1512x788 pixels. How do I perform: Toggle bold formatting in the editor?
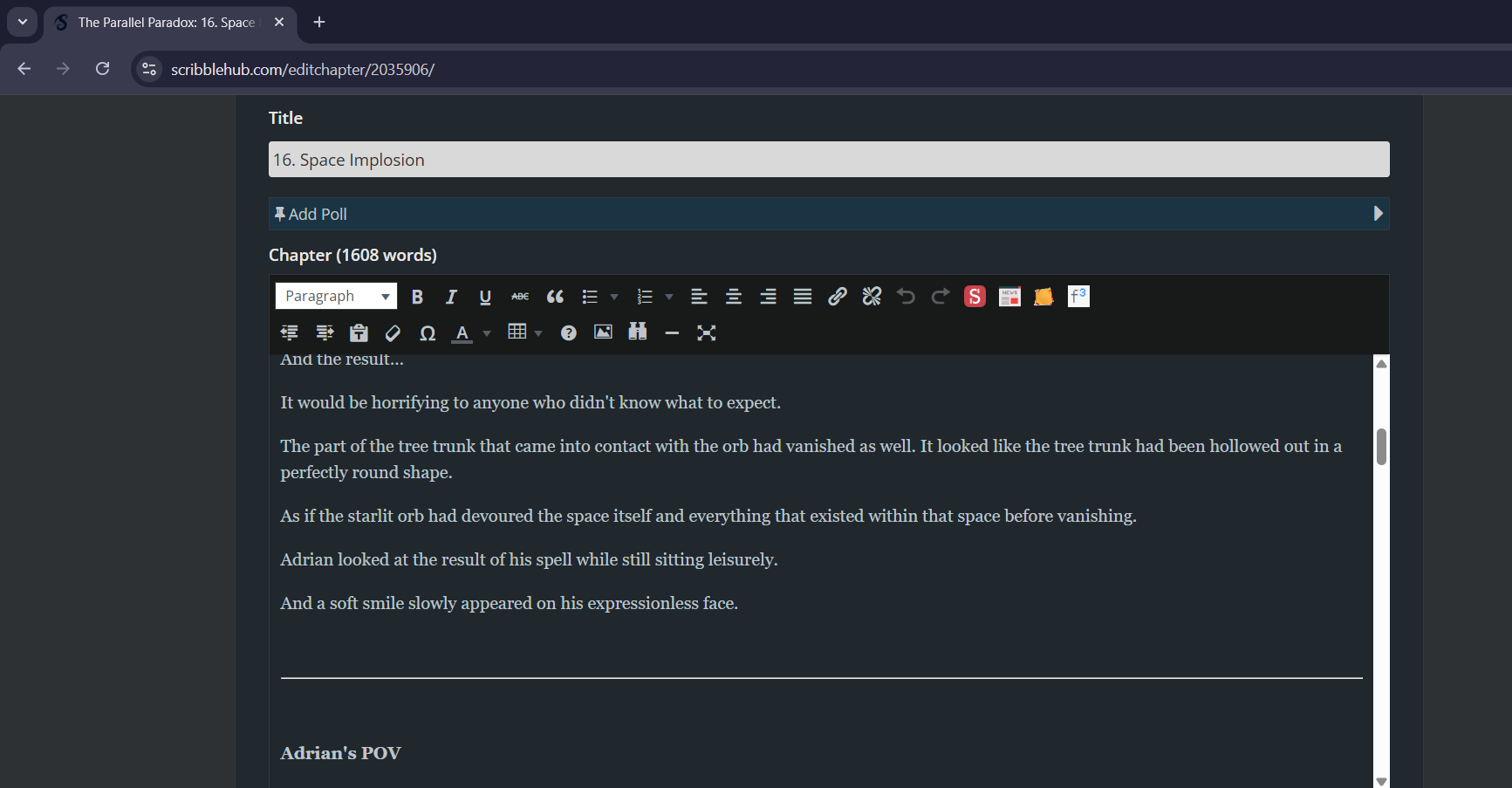pos(417,296)
